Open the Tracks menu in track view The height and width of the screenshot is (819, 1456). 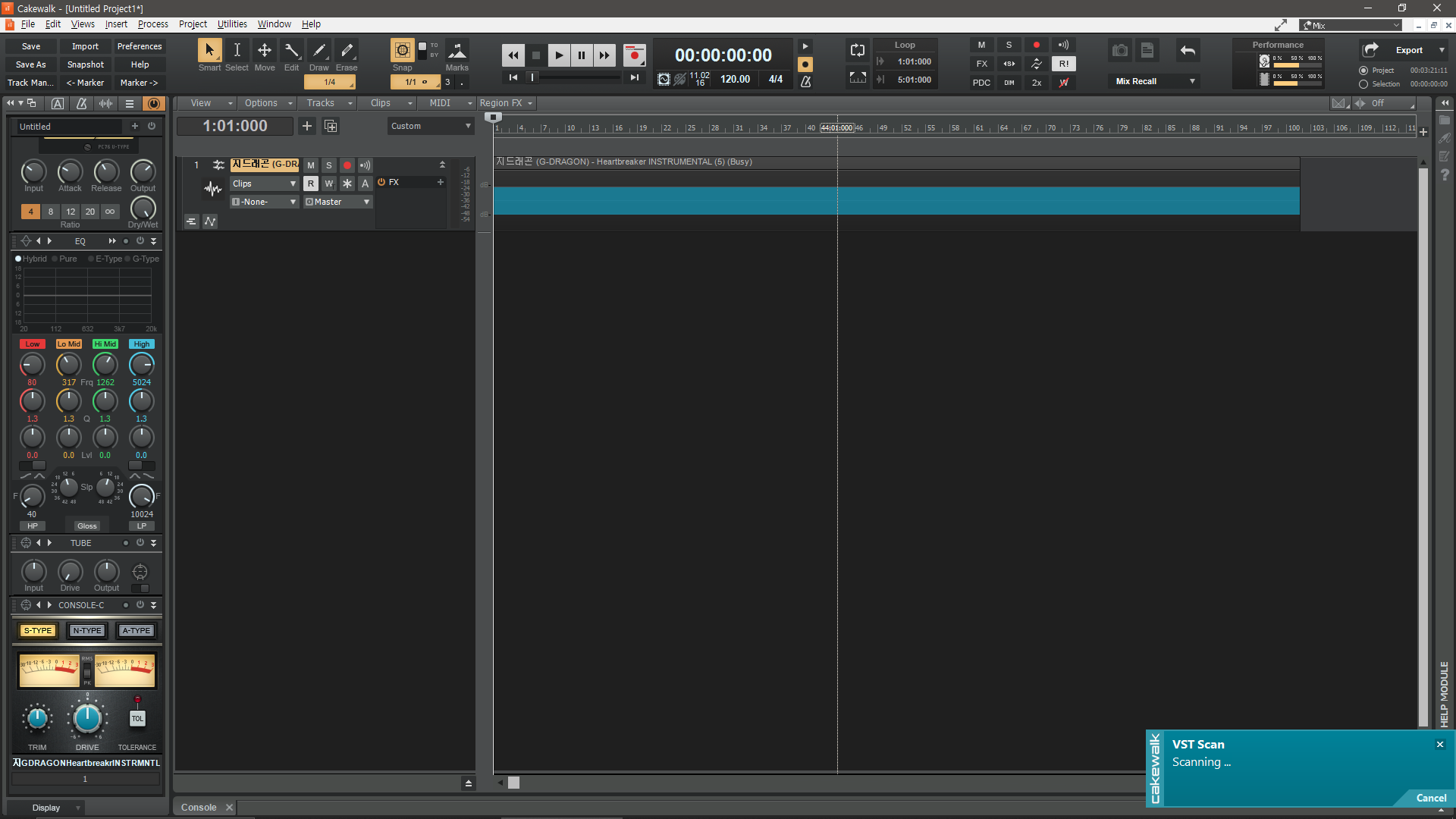[x=326, y=103]
